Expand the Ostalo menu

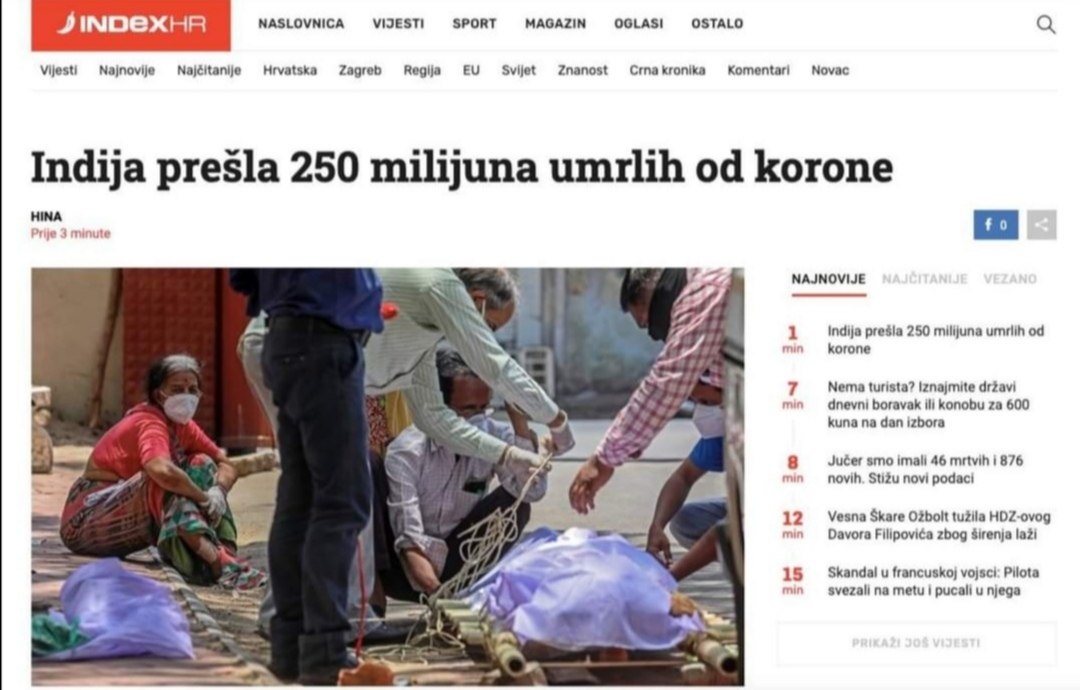pos(717,23)
